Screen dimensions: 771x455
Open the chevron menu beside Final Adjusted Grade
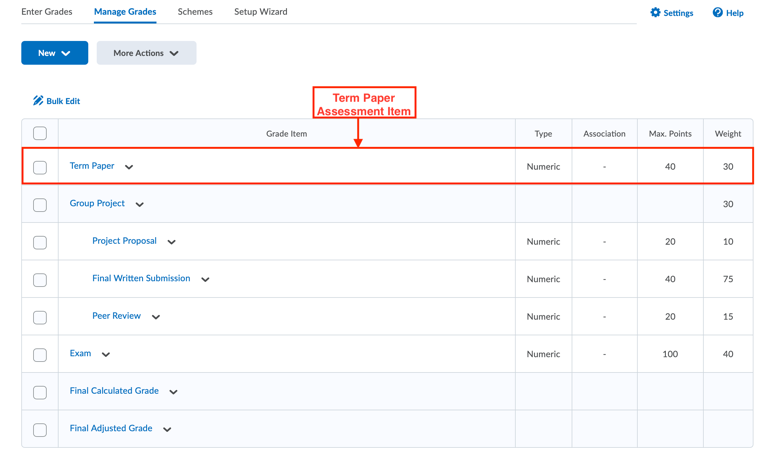point(167,429)
